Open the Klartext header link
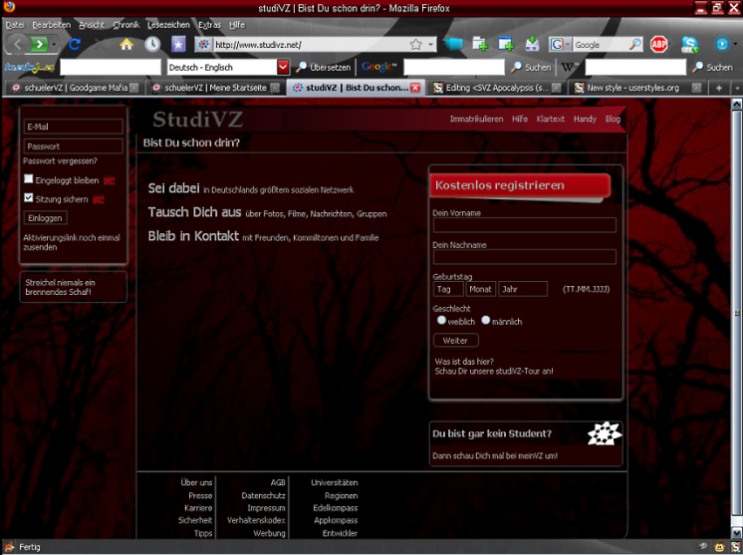This screenshot has width=743, height=555. [x=550, y=119]
